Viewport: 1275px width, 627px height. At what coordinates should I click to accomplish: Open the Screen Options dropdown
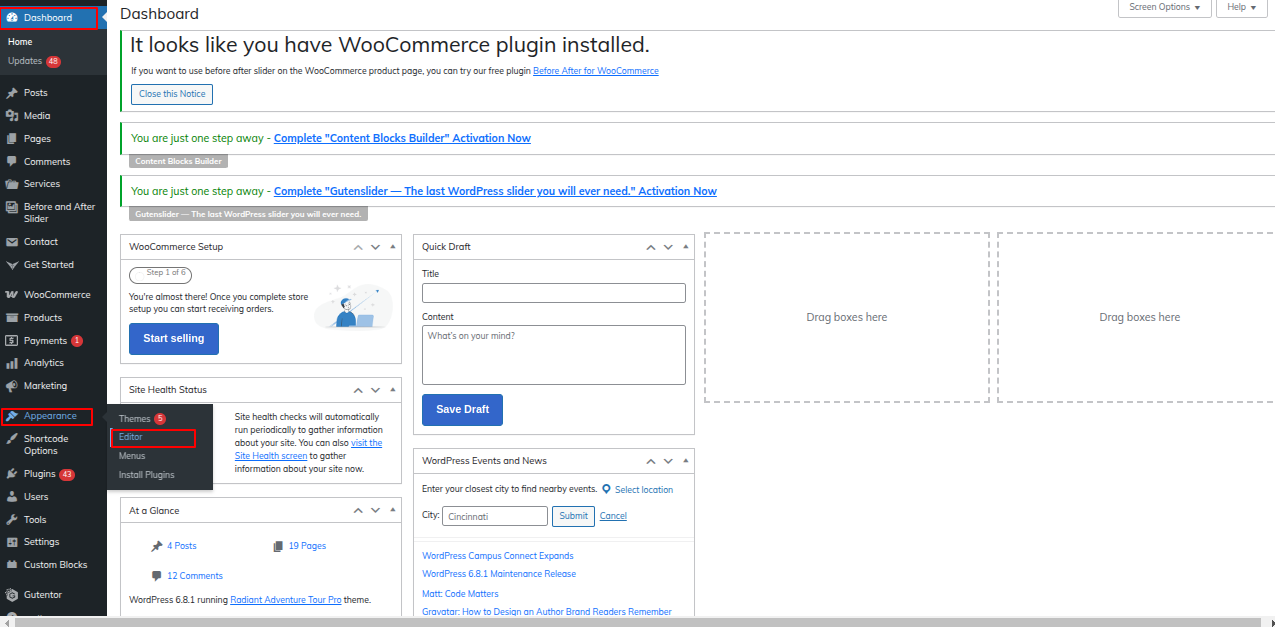point(1164,7)
